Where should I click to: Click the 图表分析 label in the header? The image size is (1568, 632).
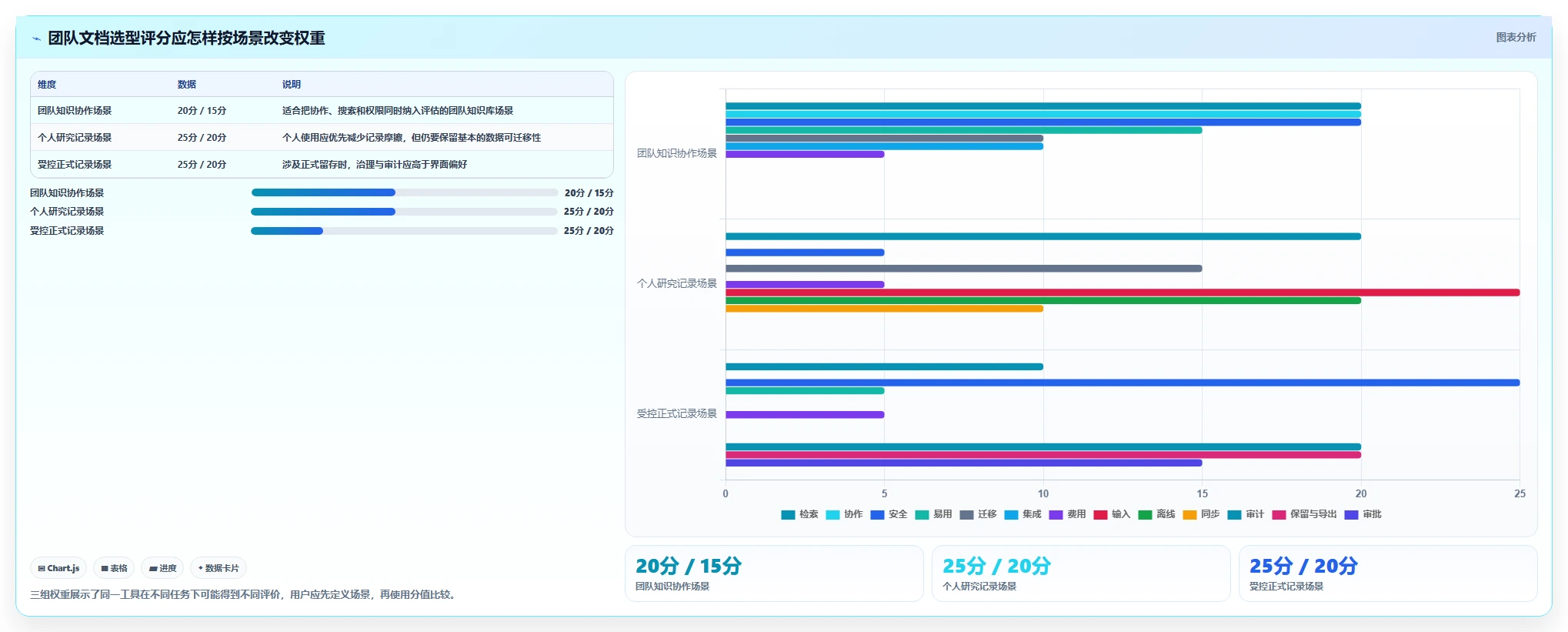1516,37
